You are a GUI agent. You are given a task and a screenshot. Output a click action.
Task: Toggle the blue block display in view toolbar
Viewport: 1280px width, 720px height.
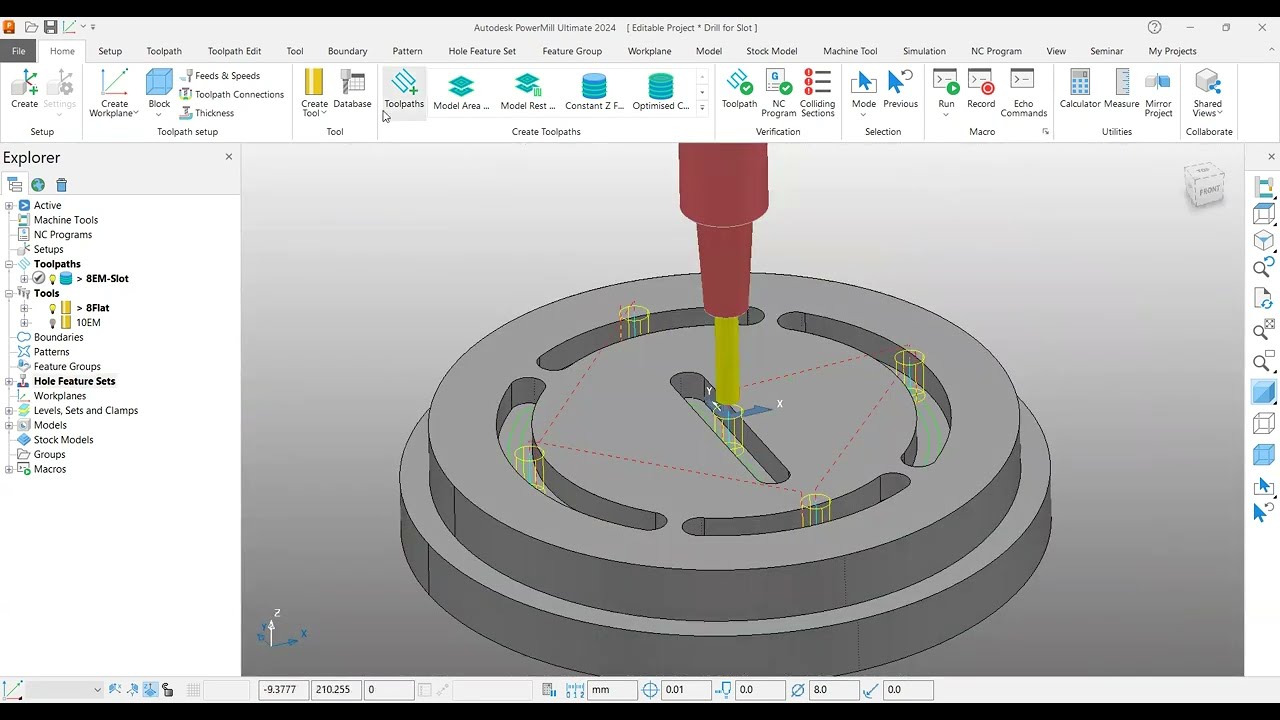coord(1264,455)
